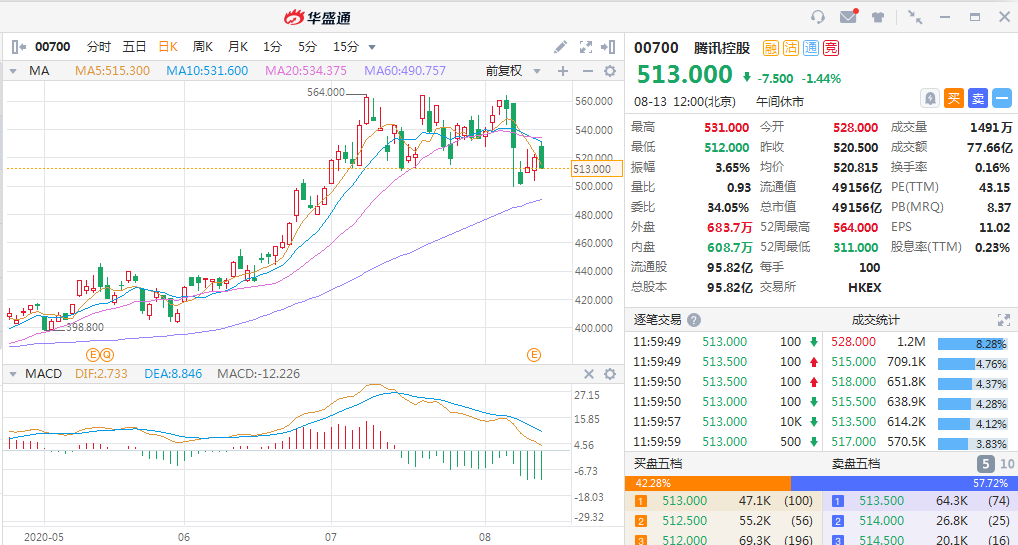Open the messages envelope icon
Viewport: 1018px width, 545px height.
pos(849,16)
